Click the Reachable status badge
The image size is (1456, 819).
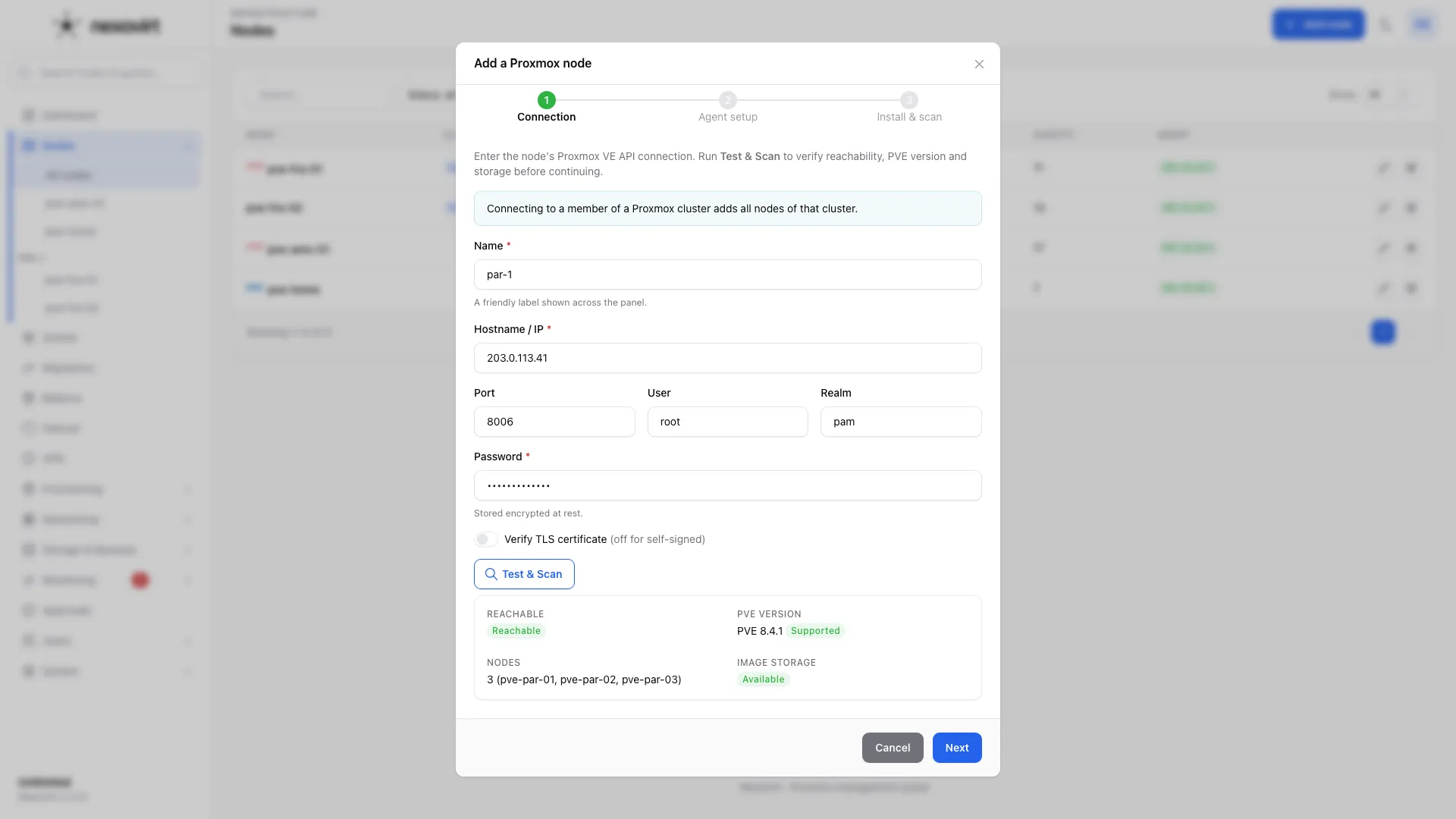pos(516,631)
